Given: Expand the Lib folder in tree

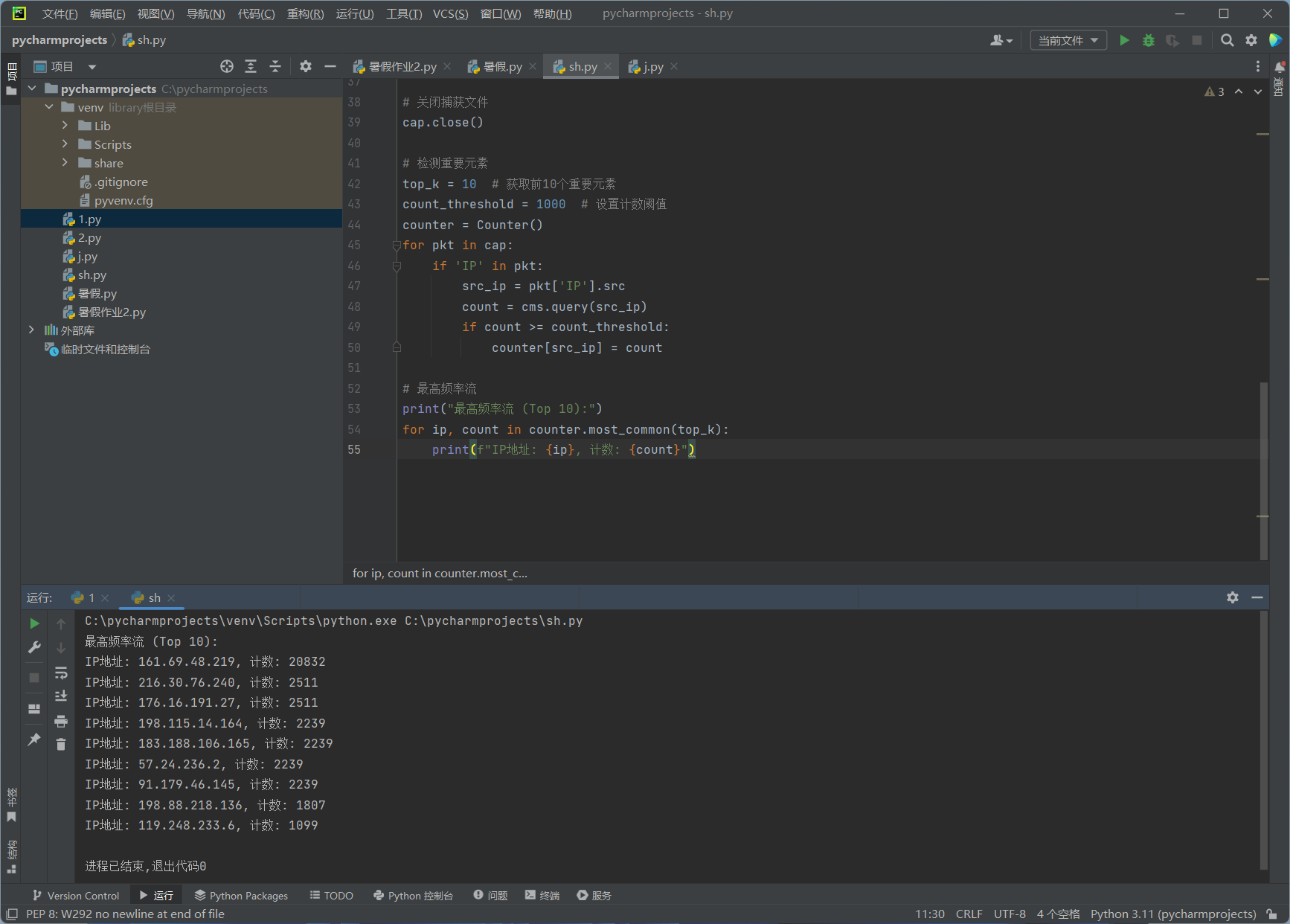Looking at the screenshot, I should pos(65,126).
